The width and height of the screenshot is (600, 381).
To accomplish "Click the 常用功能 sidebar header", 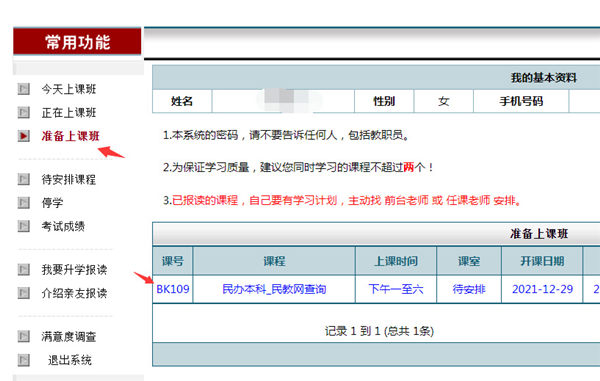I will pos(77,41).
